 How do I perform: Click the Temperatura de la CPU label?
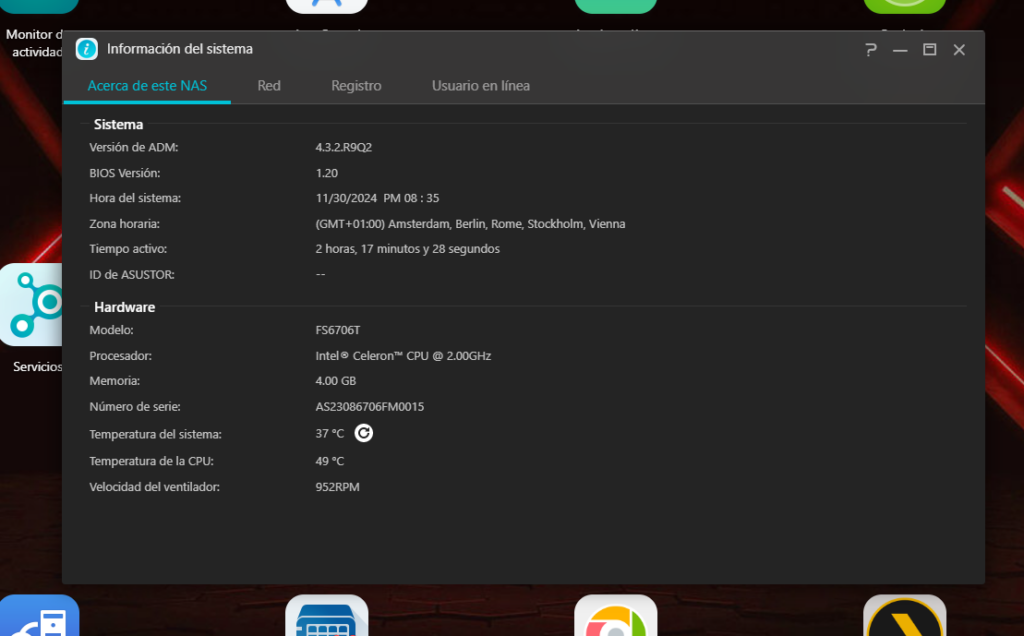pos(152,461)
